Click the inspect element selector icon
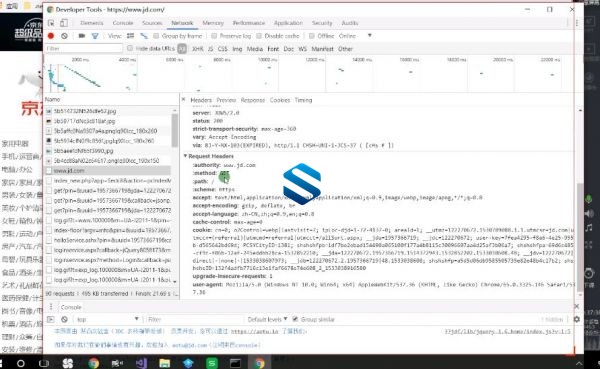This screenshot has width=600, height=369. point(51,23)
